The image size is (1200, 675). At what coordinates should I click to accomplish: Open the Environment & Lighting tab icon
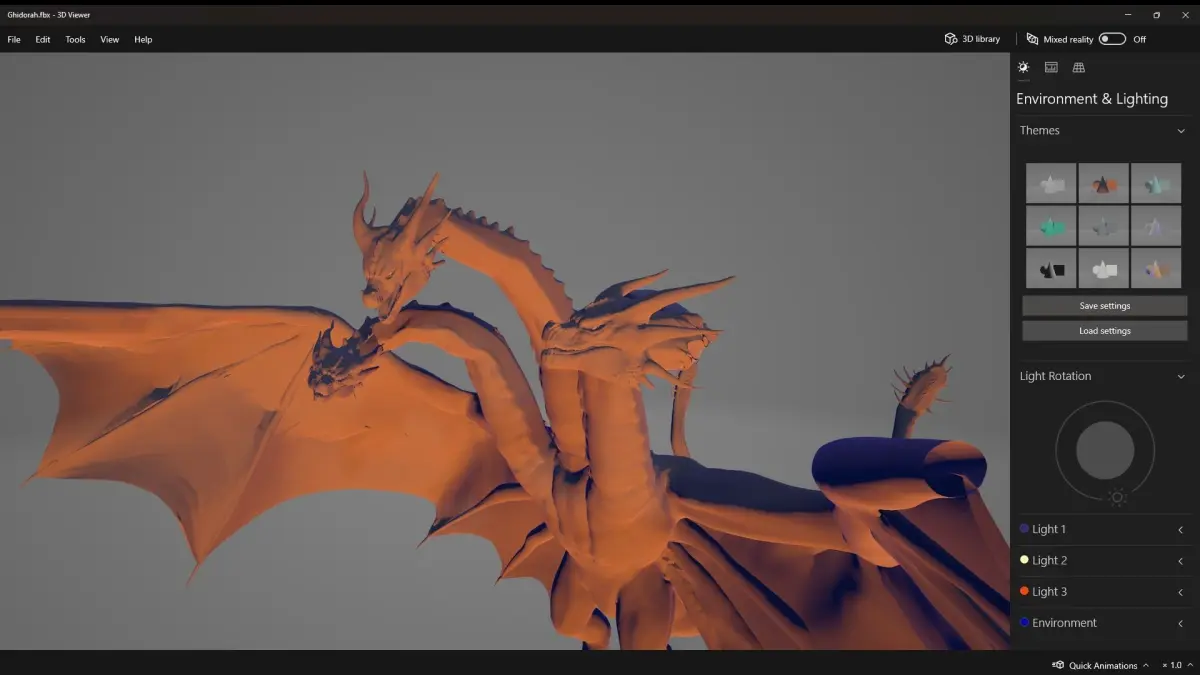[1023, 67]
